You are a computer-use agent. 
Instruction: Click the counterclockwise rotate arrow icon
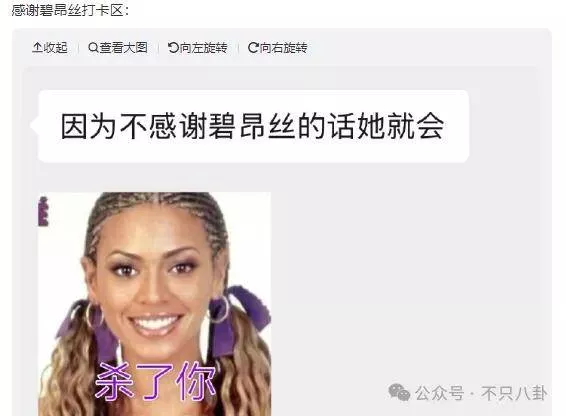[173, 47]
